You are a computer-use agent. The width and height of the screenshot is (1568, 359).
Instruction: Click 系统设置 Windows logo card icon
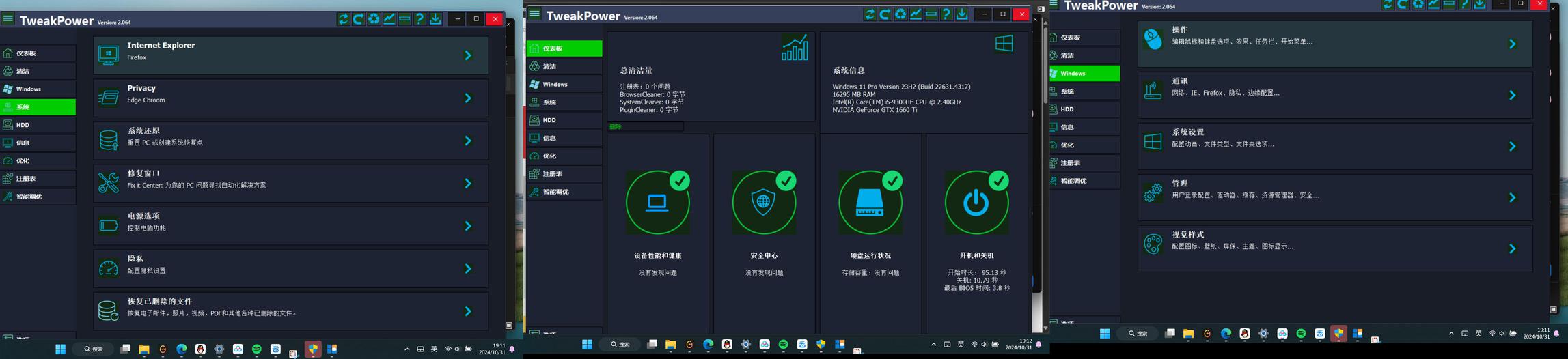1153,141
